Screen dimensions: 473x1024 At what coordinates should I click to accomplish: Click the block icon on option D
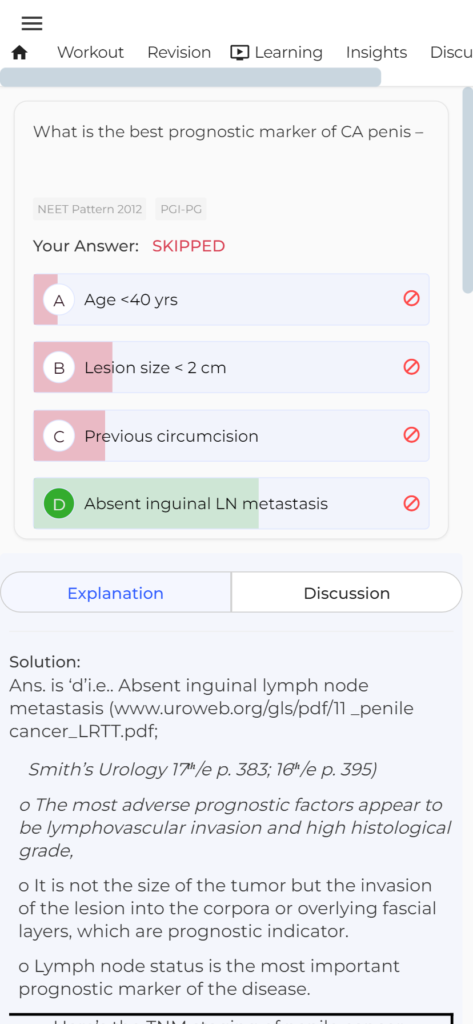pyautogui.click(x=411, y=503)
